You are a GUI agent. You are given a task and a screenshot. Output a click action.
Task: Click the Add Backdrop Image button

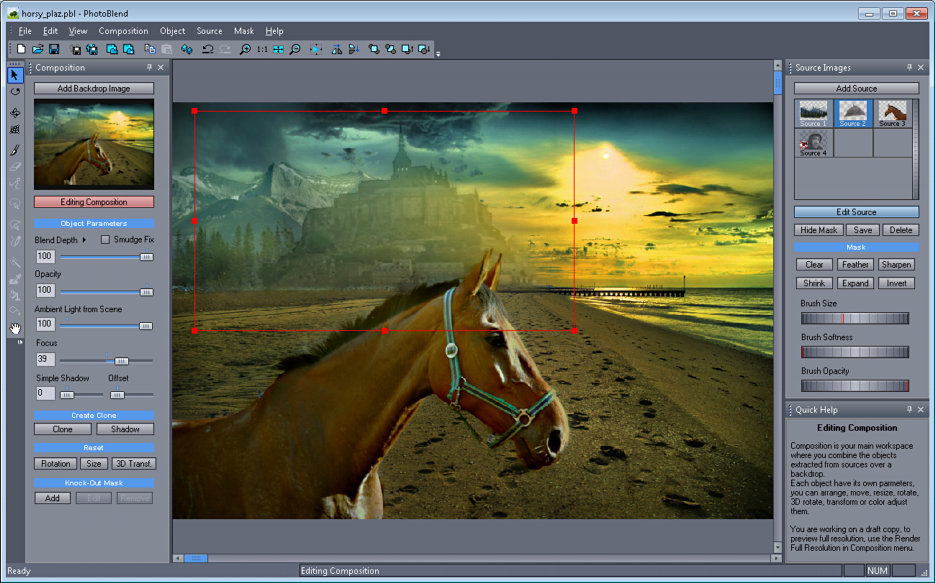click(x=94, y=89)
